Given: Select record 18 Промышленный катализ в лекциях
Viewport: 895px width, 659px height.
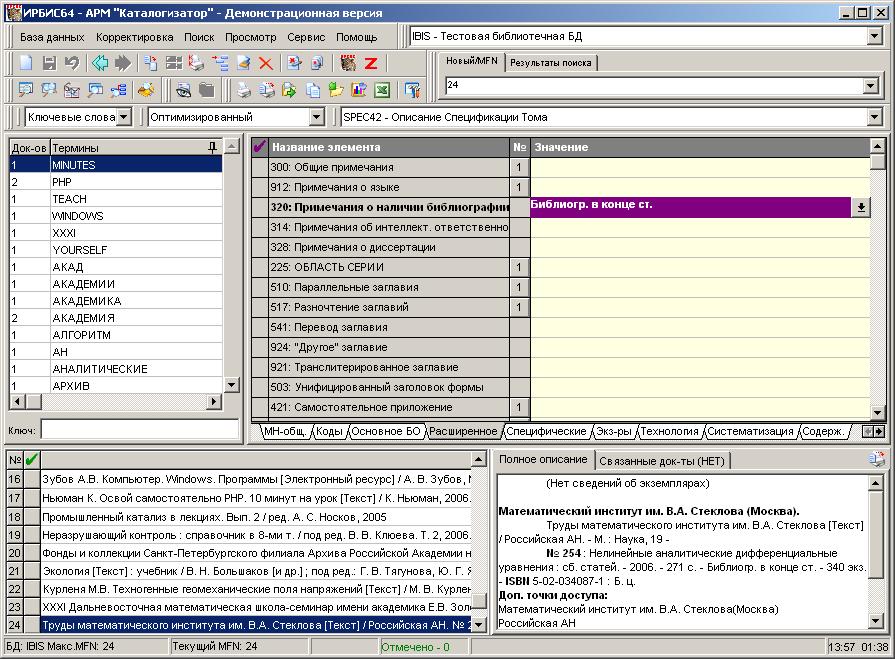Looking at the screenshot, I should point(256,517).
